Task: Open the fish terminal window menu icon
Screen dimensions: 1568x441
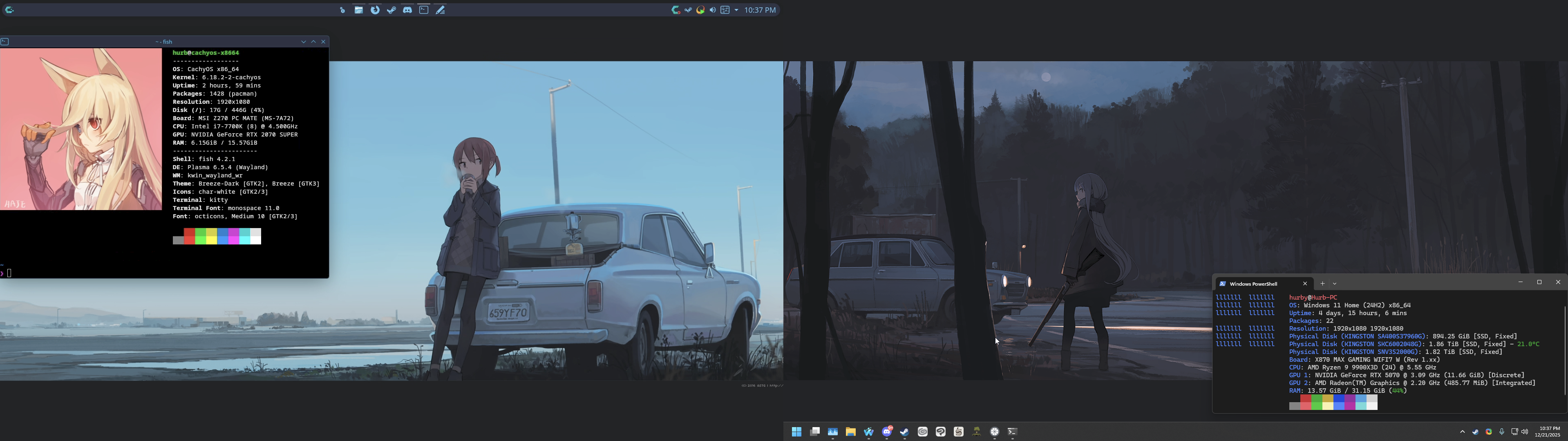Action: click(5, 41)
